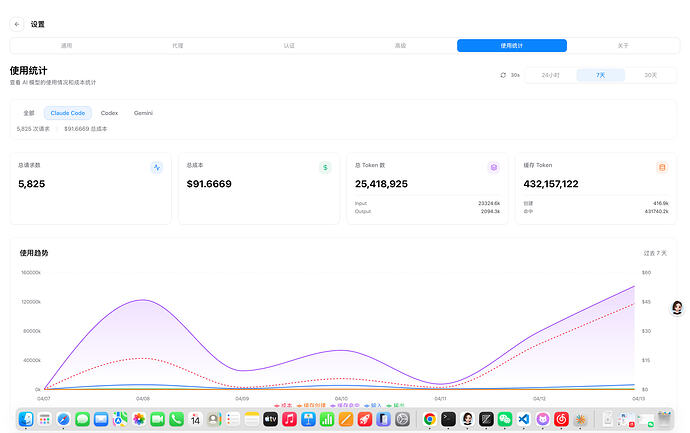Screen dimensions: 690x433
Task: Open Finder from the Dock
Action: coord(26,419)
